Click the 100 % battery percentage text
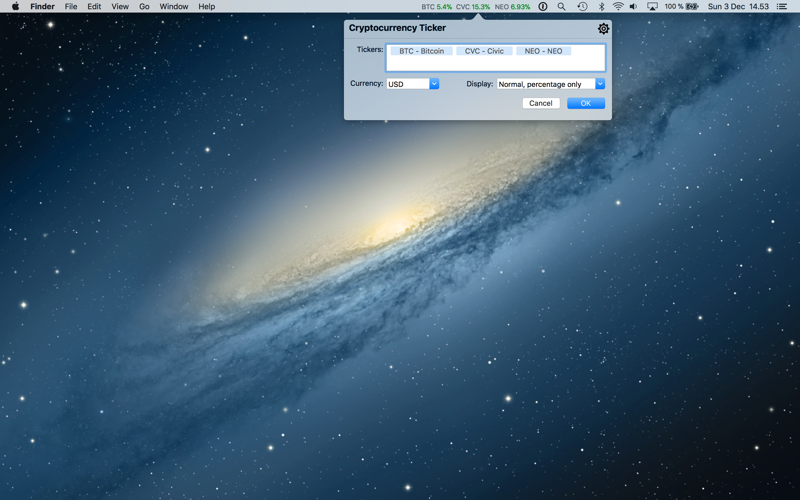This screenshot has width=800, height=500. point(673,7)
